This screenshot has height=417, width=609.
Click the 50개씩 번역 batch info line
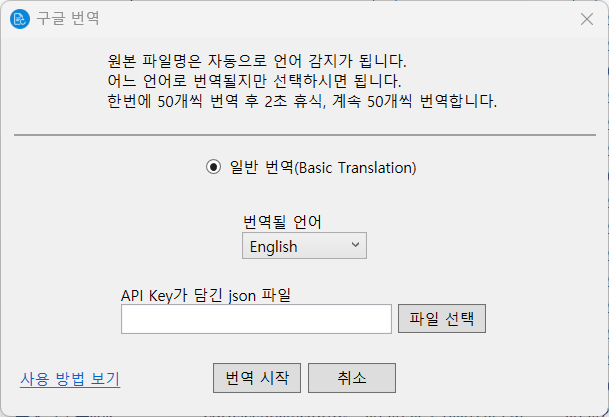click(x=300, y=101)
